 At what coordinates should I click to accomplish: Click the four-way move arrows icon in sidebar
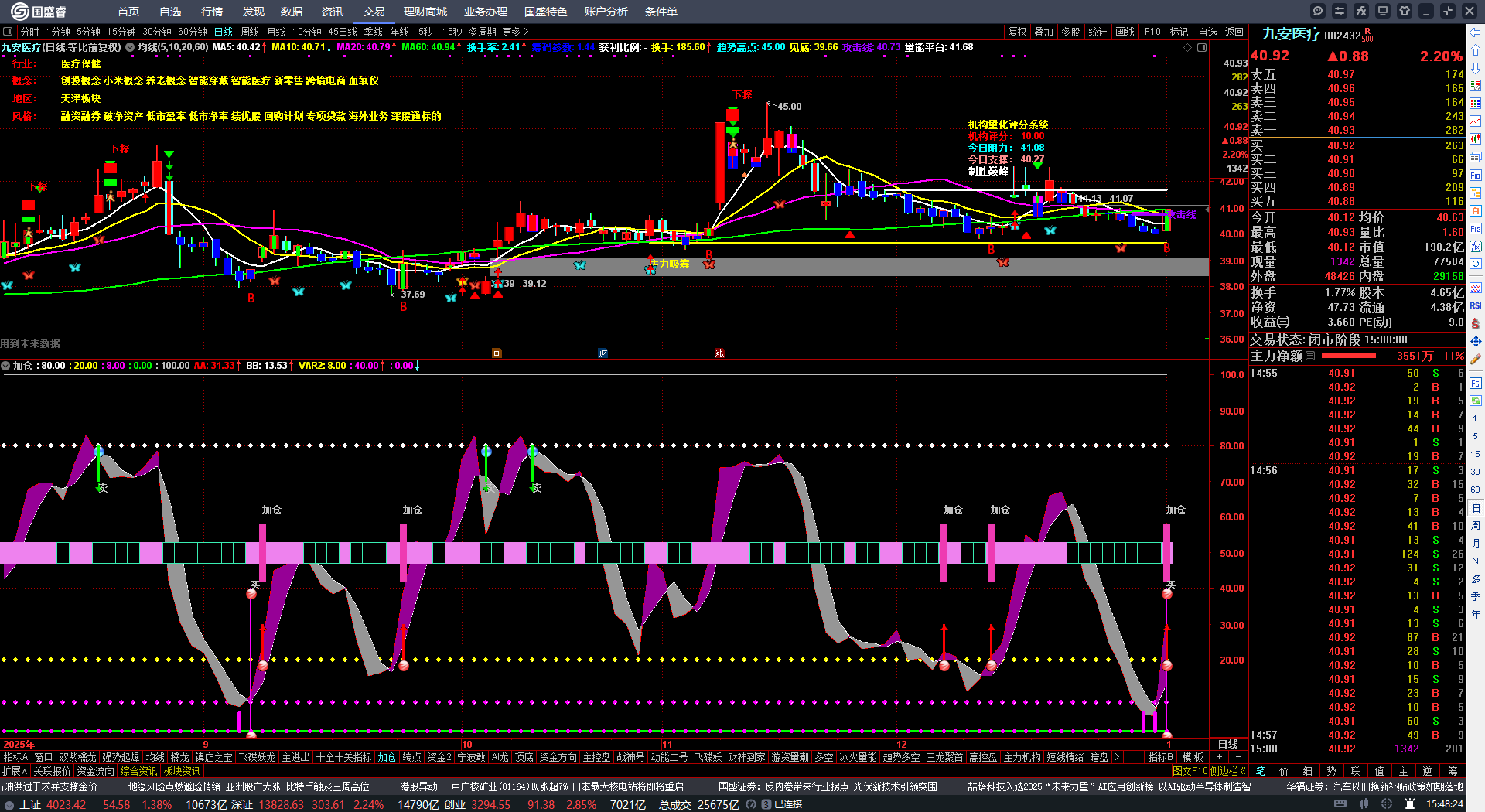click(x=1476, y=341)
